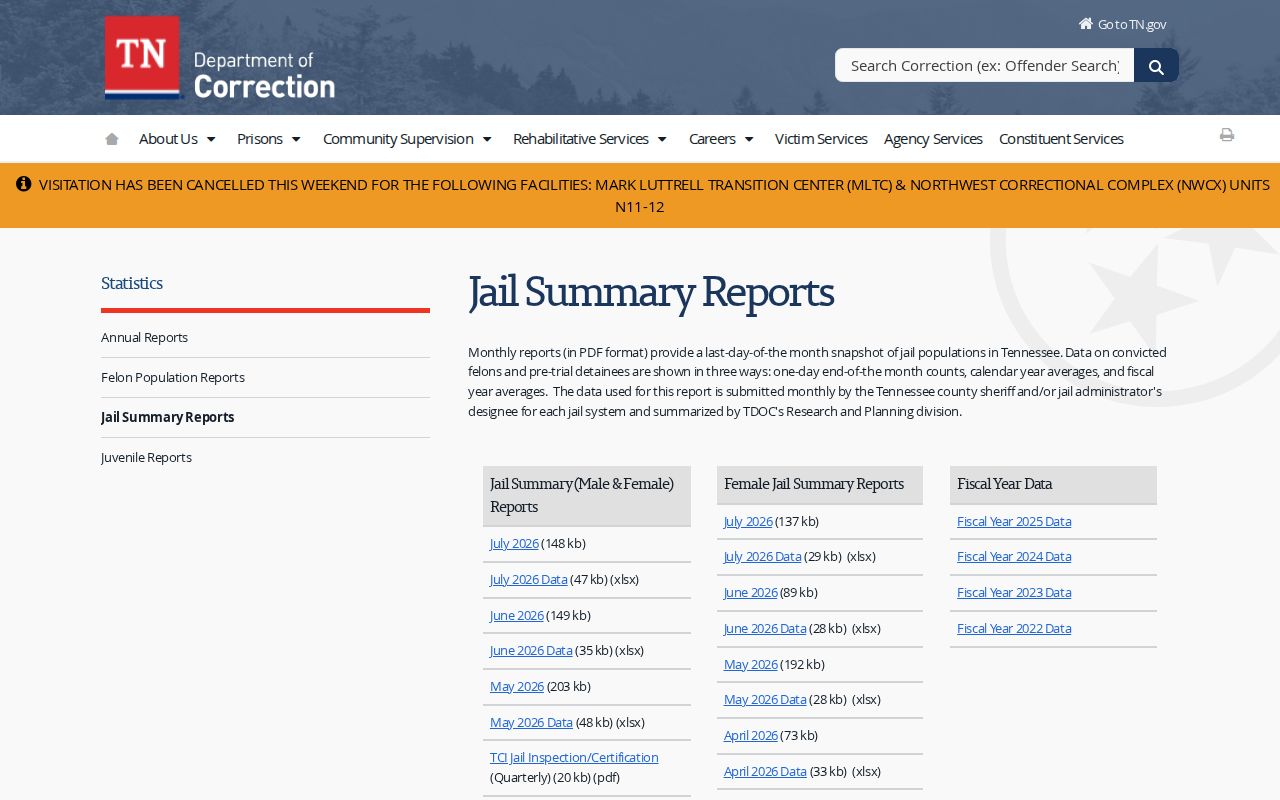This screenshot has height=800, width=1280.
Task: Open the May 2026 (203 kb) report link
Action: [x=517, y=687]
